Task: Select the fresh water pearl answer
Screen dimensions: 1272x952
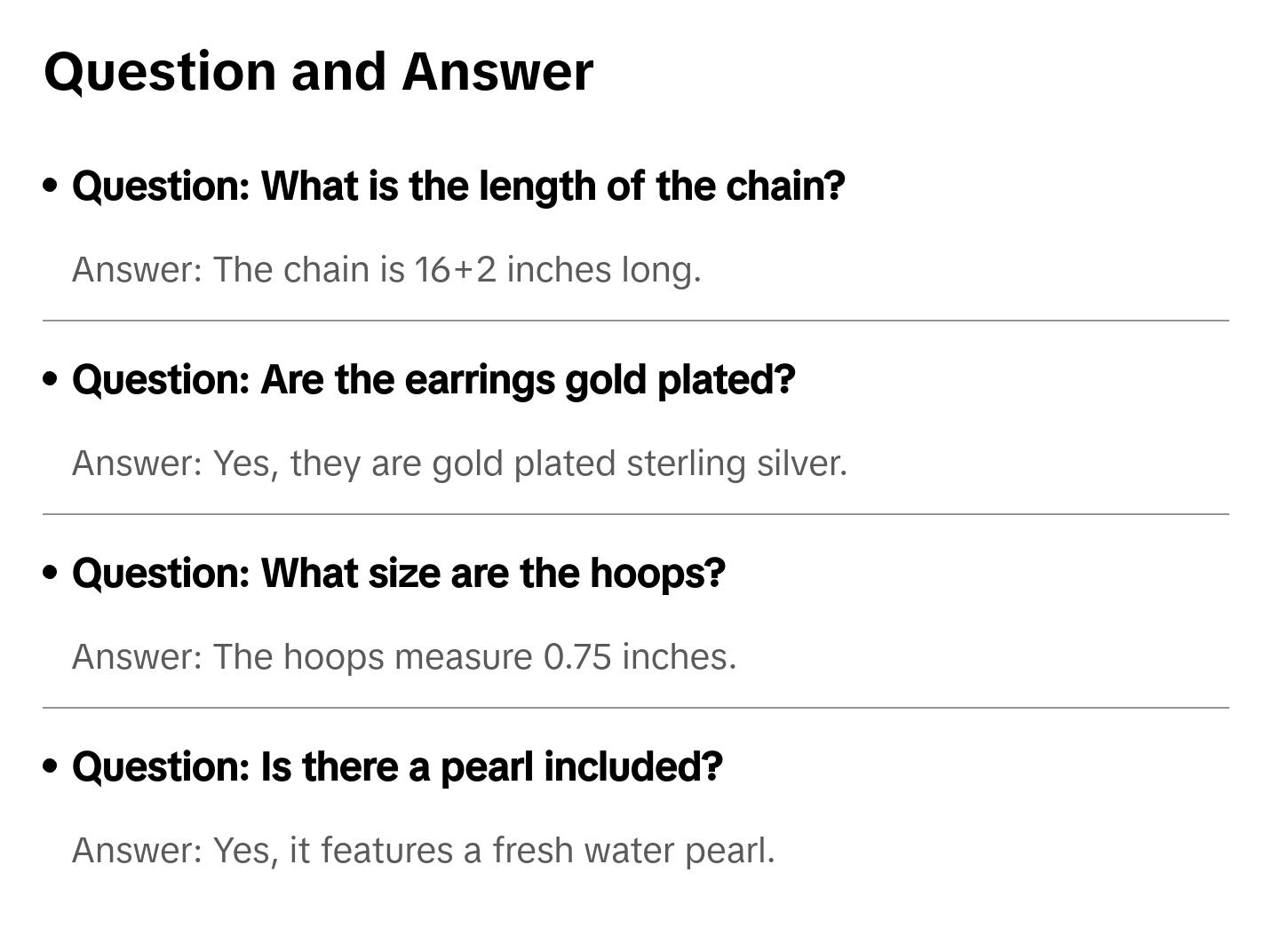Action: click(x=423, y=851)
